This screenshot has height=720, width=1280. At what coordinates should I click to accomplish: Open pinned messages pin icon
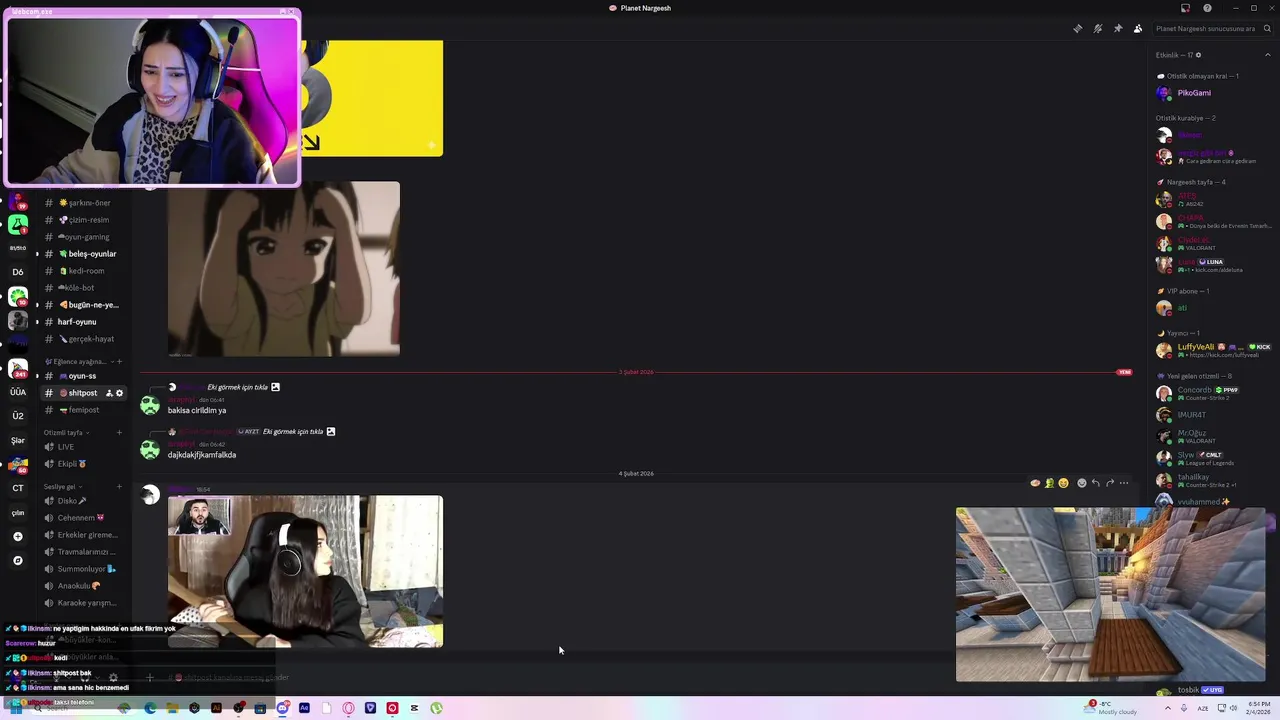click(x=1118, y=29)
